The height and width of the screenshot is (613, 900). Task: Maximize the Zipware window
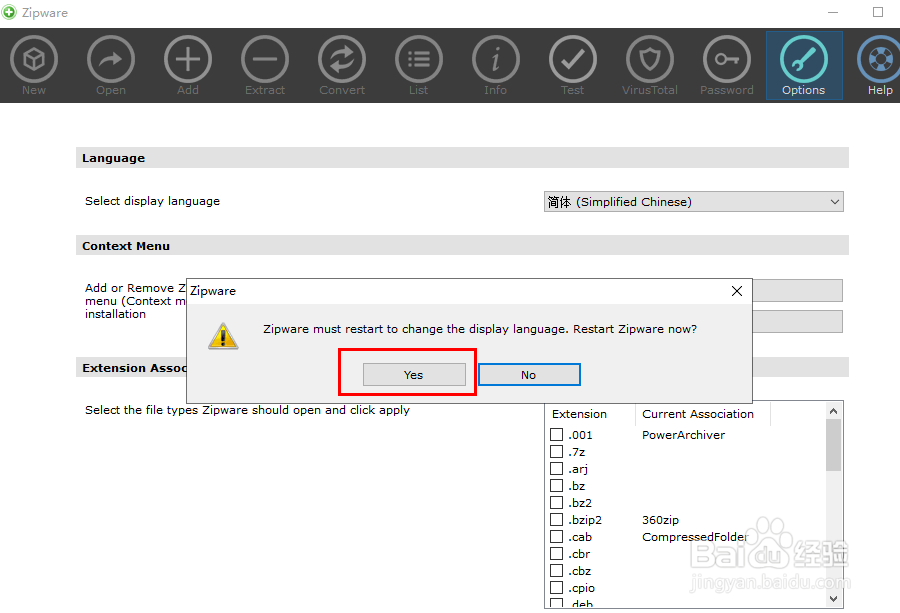click(878, 12)
